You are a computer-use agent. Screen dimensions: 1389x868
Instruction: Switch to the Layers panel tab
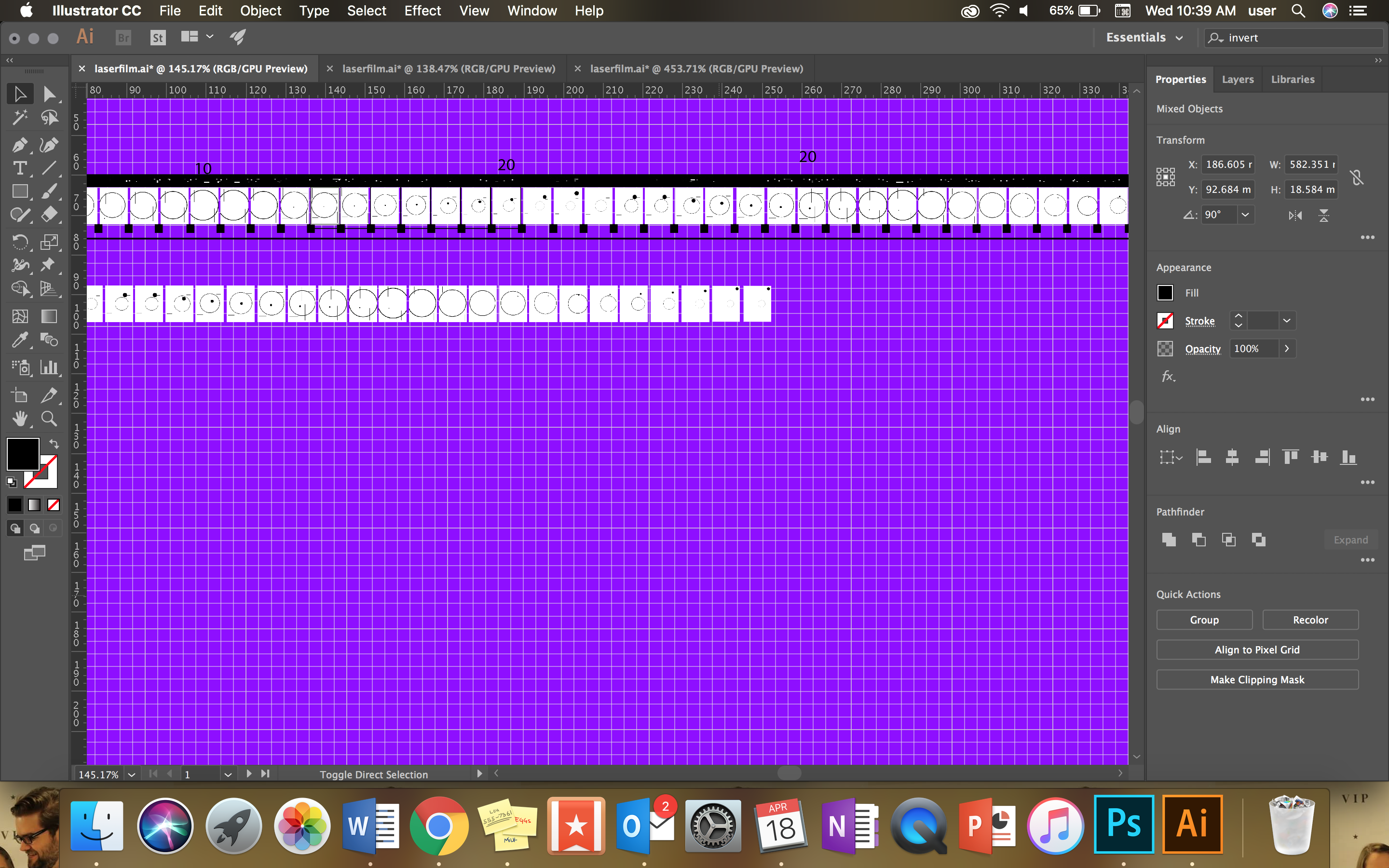[x=1238, y=79]
